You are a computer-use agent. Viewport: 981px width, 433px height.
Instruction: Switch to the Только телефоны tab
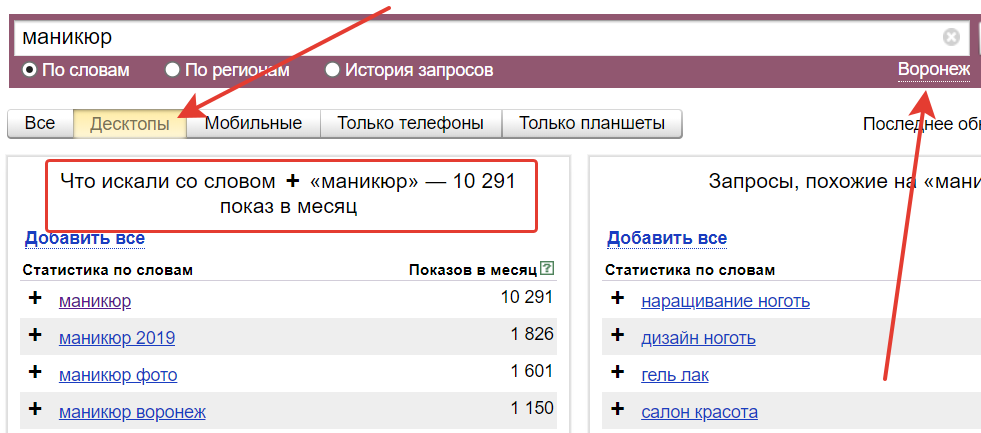point(410,123)
